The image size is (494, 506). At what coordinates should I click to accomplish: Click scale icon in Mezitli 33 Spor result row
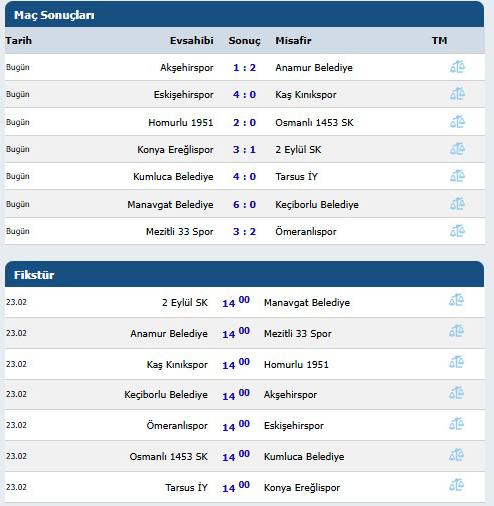point(457,231)
